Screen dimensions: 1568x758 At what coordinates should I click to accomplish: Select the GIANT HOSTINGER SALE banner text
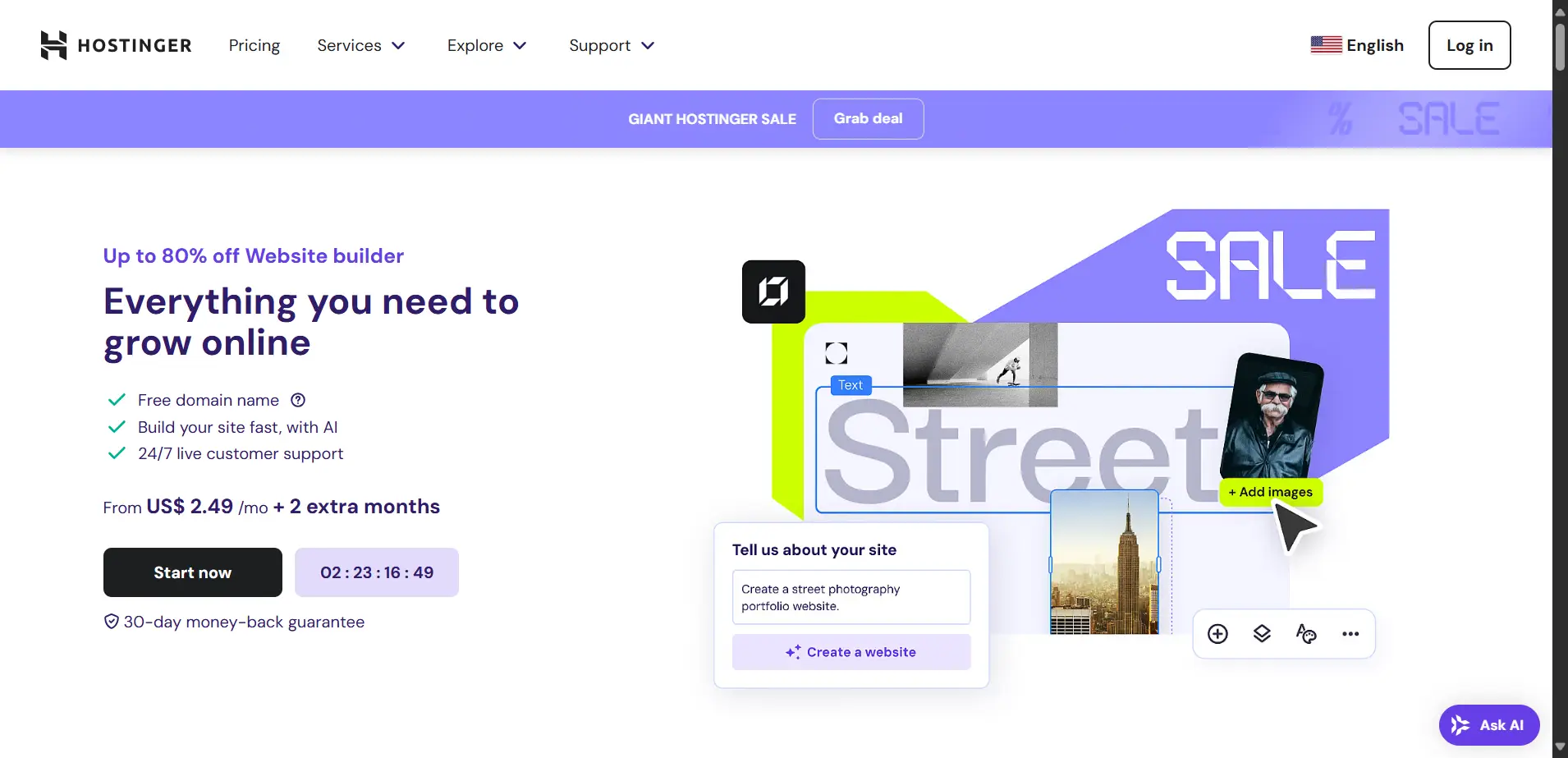tap(712, 119)
